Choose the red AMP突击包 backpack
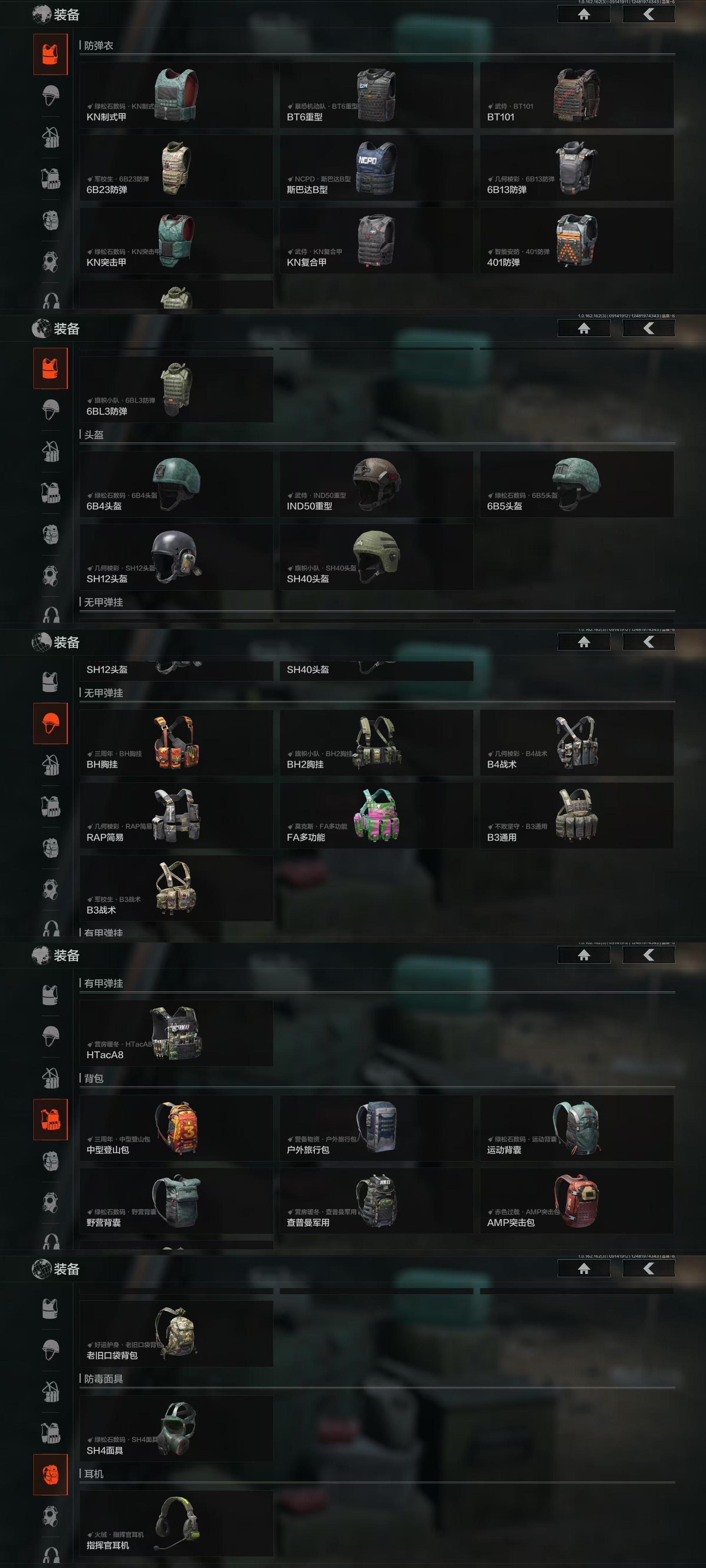The width and height of the screenshot is (706, 1568). (x=576, y=1201)
